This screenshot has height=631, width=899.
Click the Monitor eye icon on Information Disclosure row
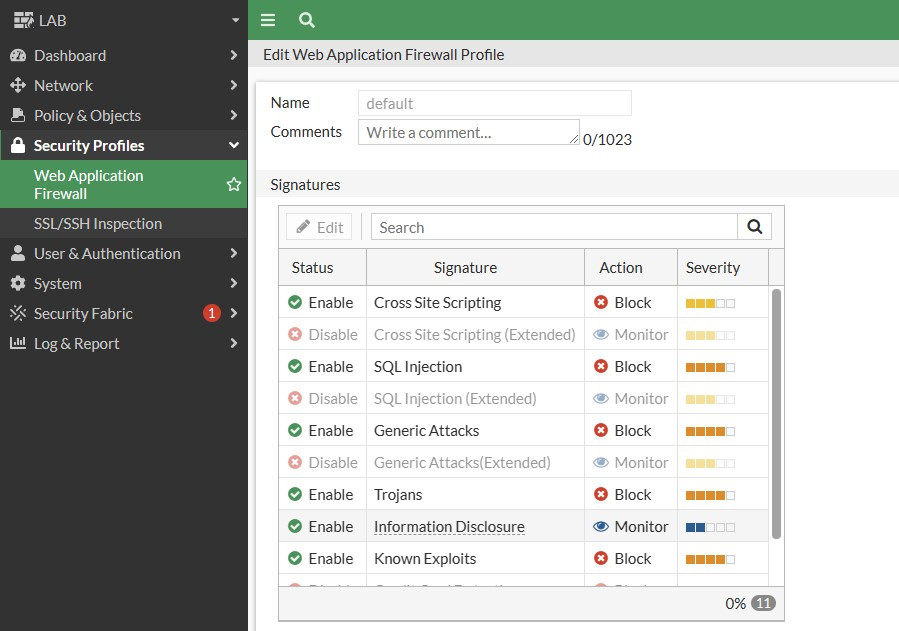pos(601,526)
